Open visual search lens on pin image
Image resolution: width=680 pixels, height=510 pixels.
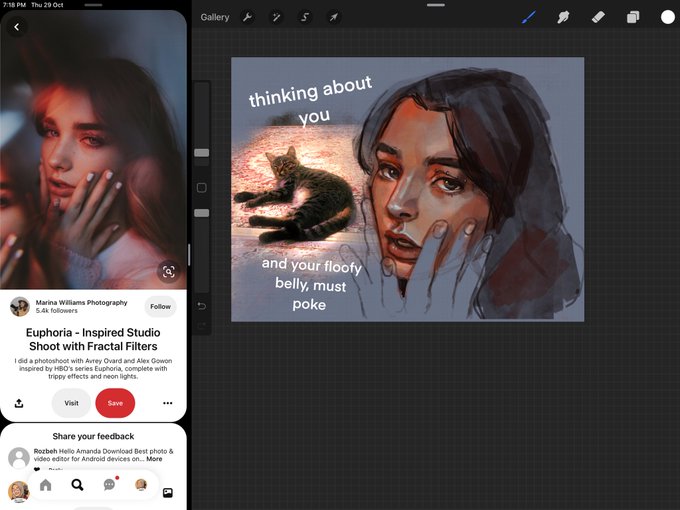point(168,271)
